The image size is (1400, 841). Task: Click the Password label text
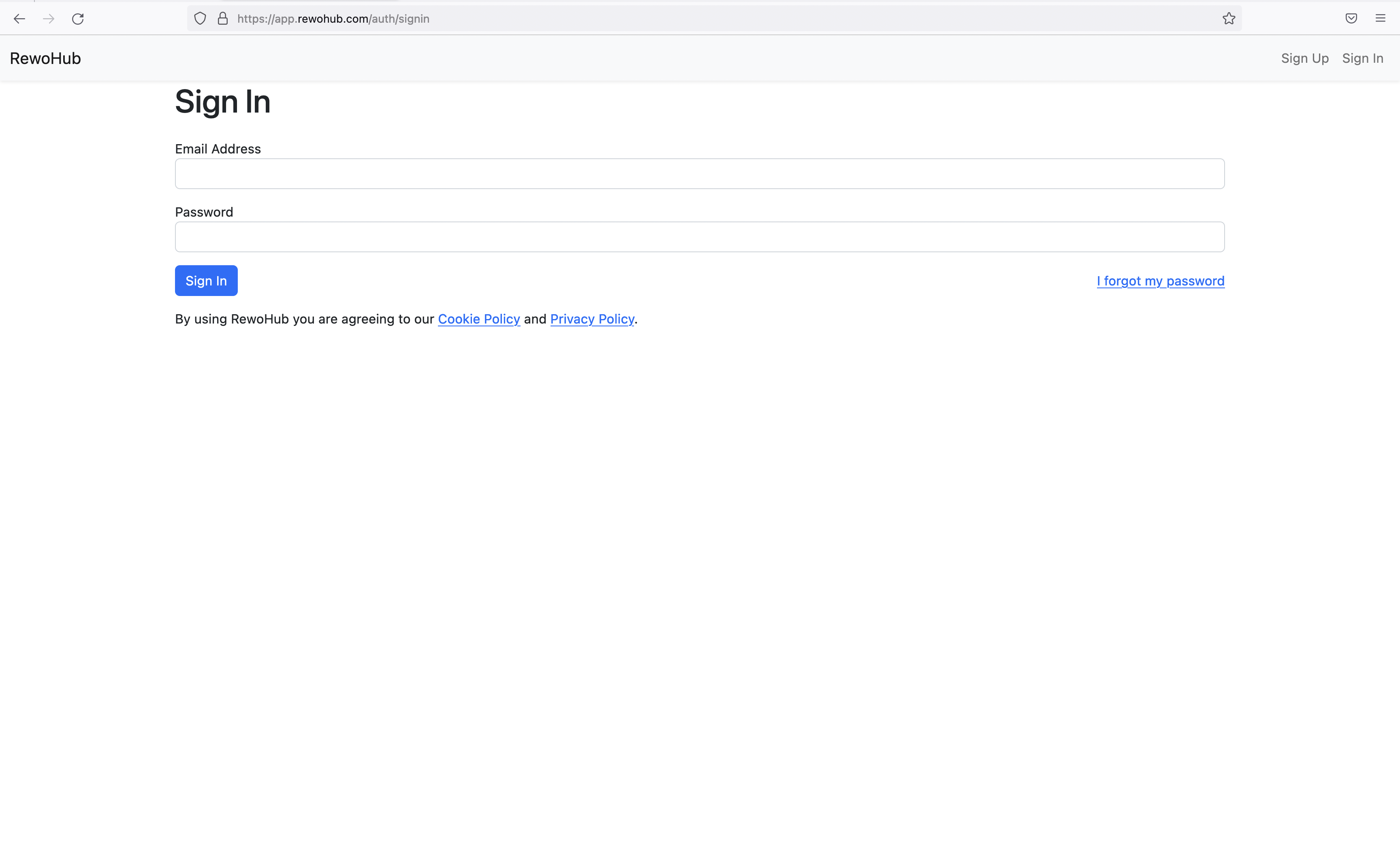point(204,212)
